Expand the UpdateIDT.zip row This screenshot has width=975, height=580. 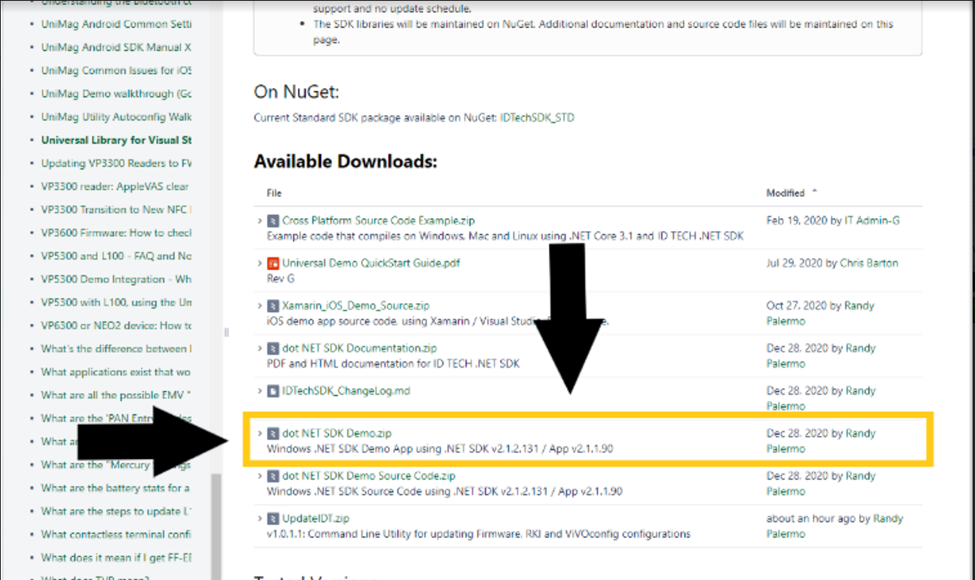point(259,518)
